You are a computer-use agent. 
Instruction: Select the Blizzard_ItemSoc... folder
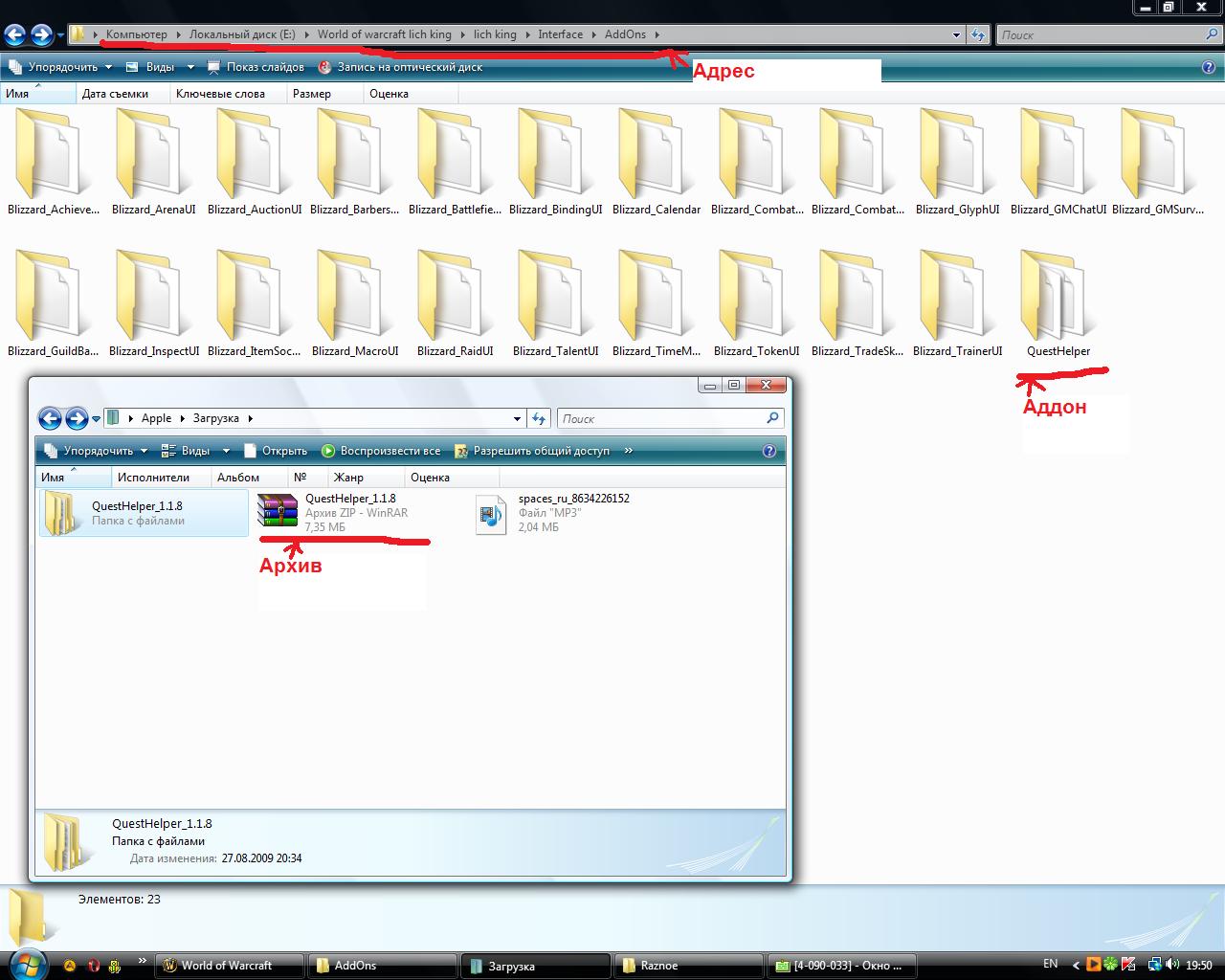pos(255,304)
